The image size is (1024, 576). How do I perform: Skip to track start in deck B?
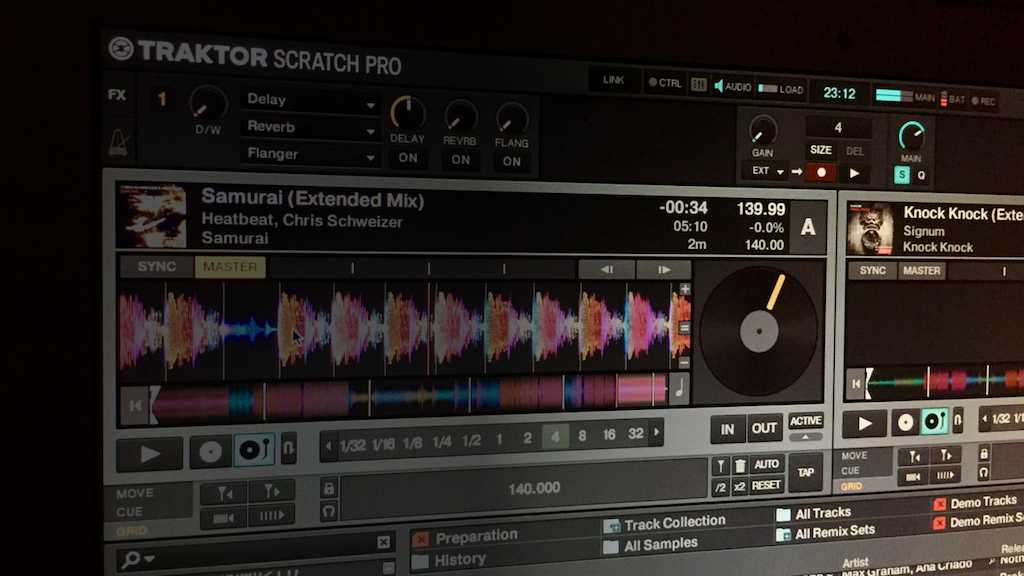coord(856,383)
